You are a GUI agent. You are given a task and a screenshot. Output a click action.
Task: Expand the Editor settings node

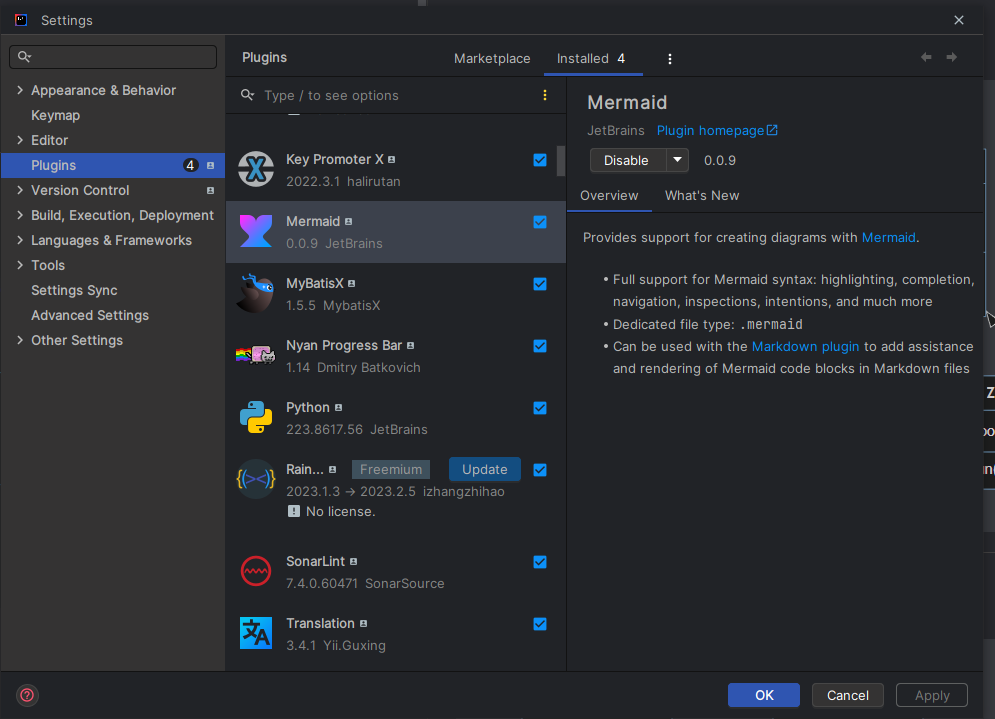click(20, 140)
